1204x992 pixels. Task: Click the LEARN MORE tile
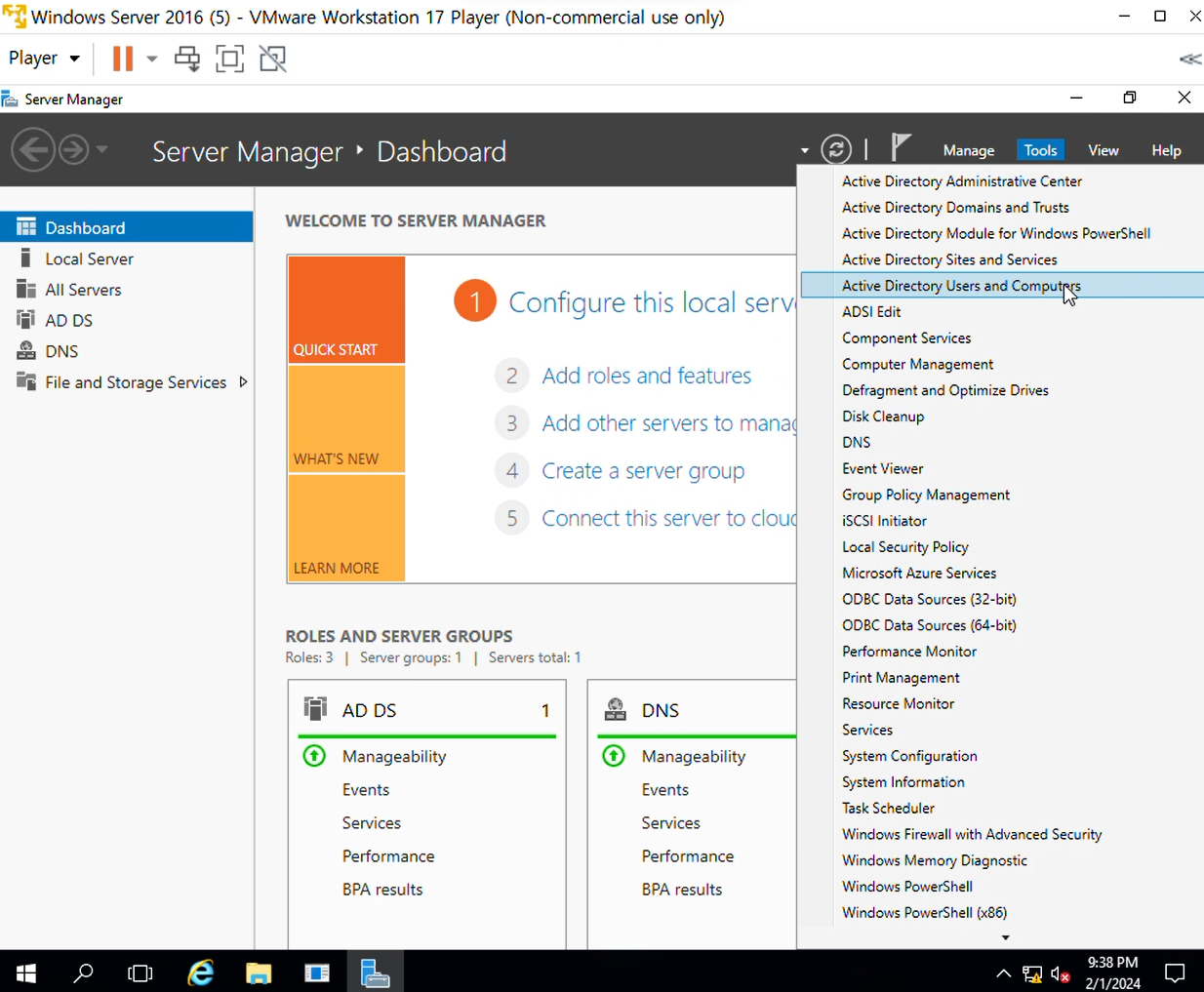click(x=346, y=528)
